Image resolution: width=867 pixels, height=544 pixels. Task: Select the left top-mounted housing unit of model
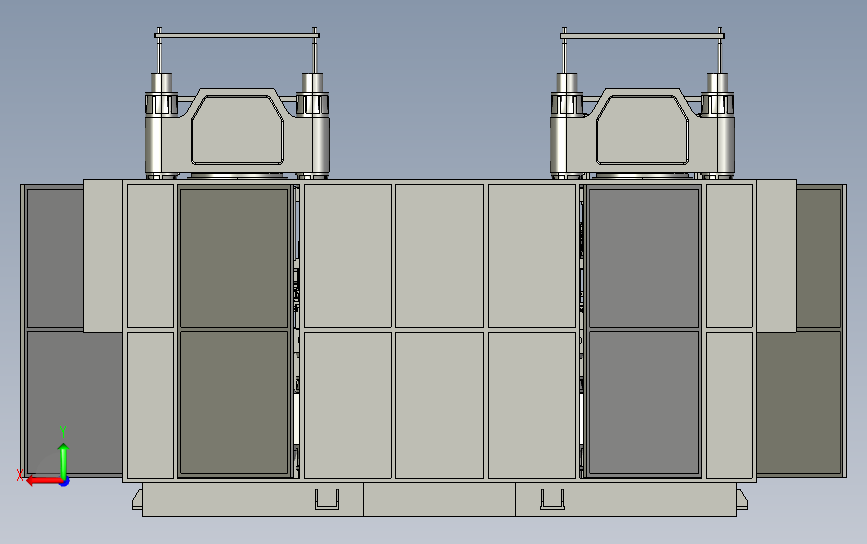pyautogui.click(x=237, y=133)
